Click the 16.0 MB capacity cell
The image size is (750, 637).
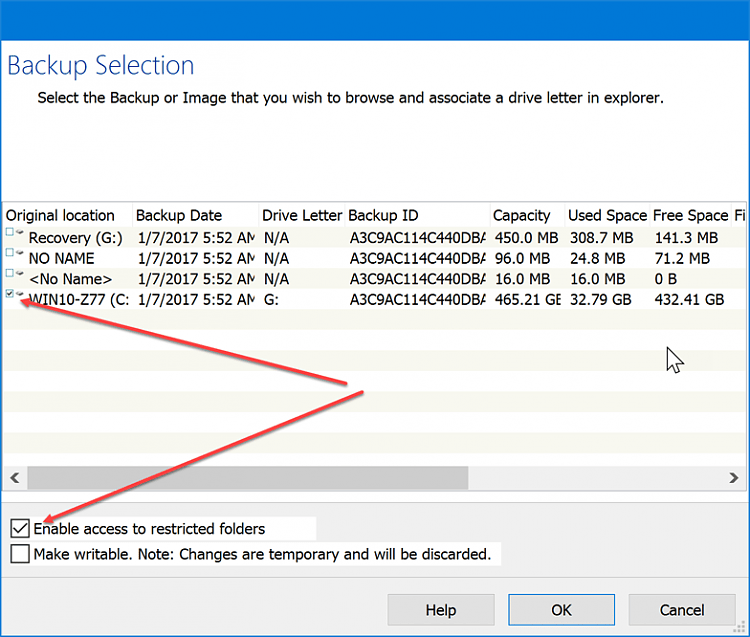click(522, 279)
